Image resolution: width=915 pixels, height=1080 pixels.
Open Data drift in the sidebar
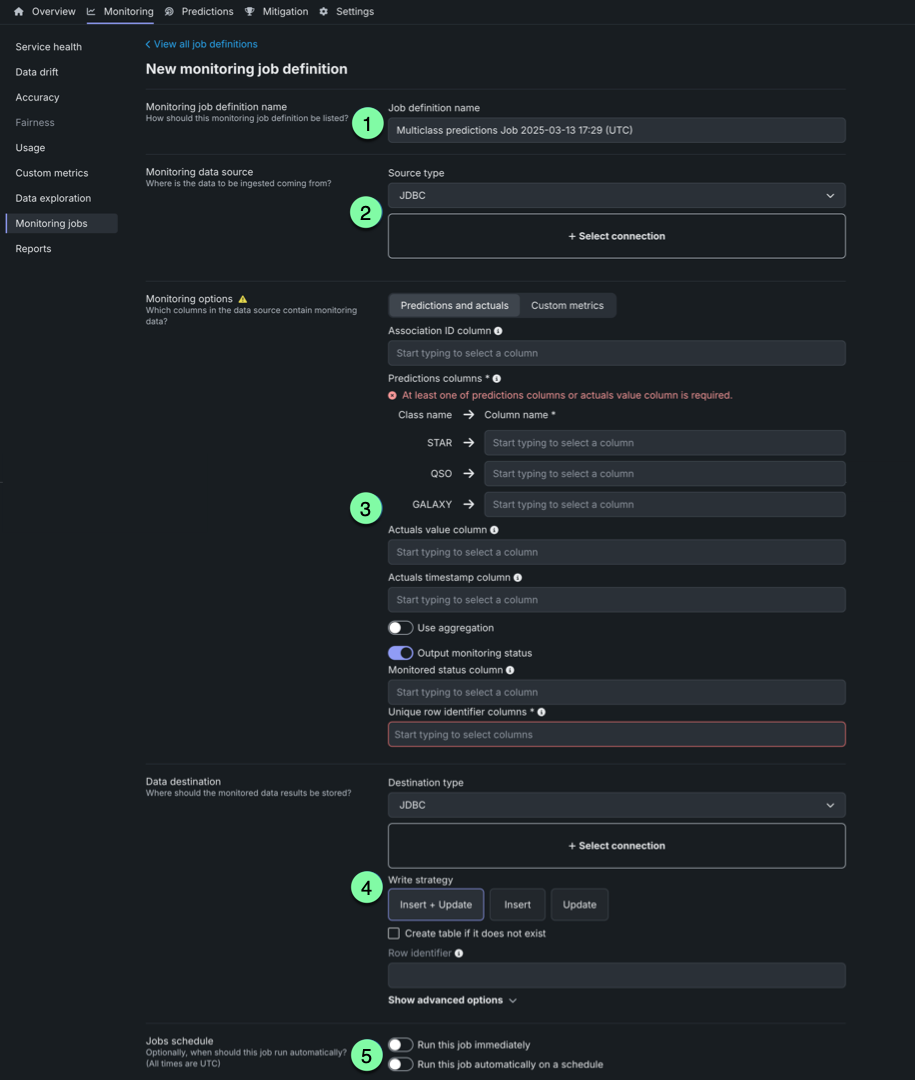tap(39, 72)
